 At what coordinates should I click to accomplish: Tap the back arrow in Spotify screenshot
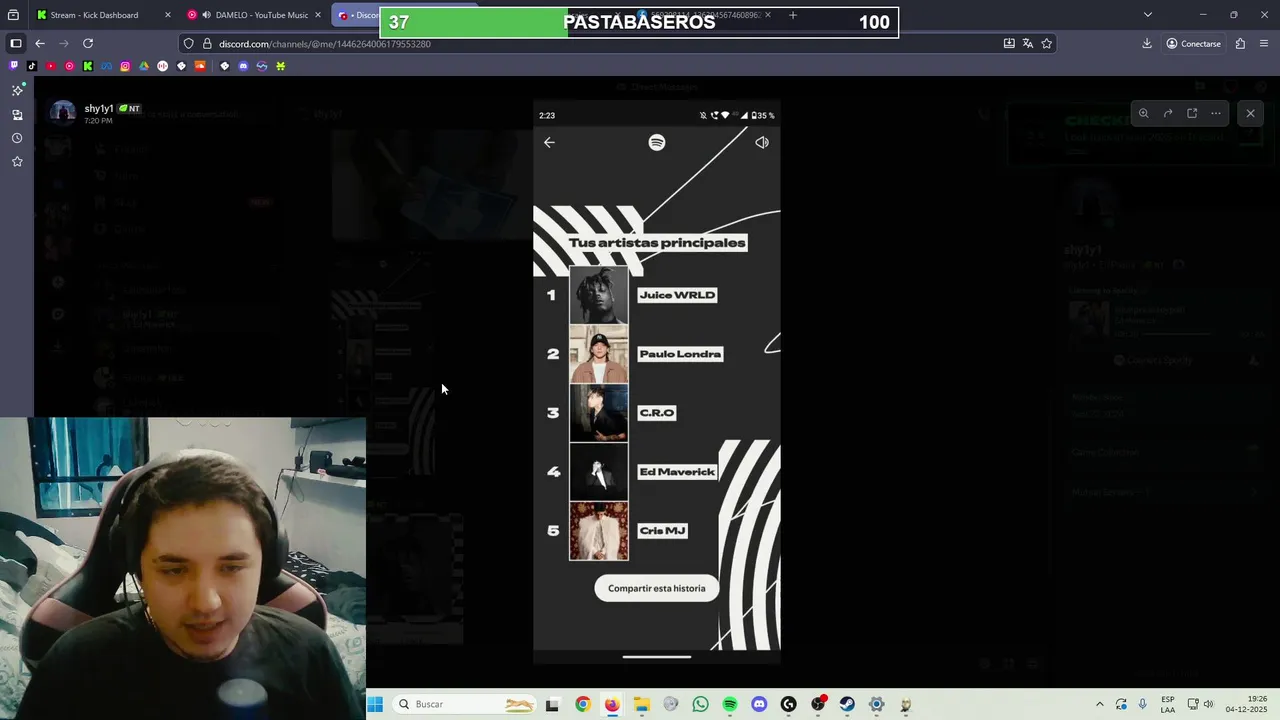click(549, 142)
